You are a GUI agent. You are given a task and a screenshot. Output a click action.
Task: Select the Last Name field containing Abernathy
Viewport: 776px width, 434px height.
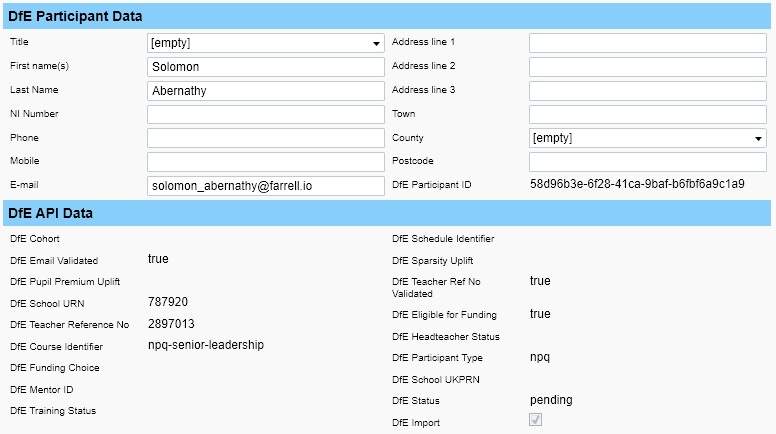[265, 91]
